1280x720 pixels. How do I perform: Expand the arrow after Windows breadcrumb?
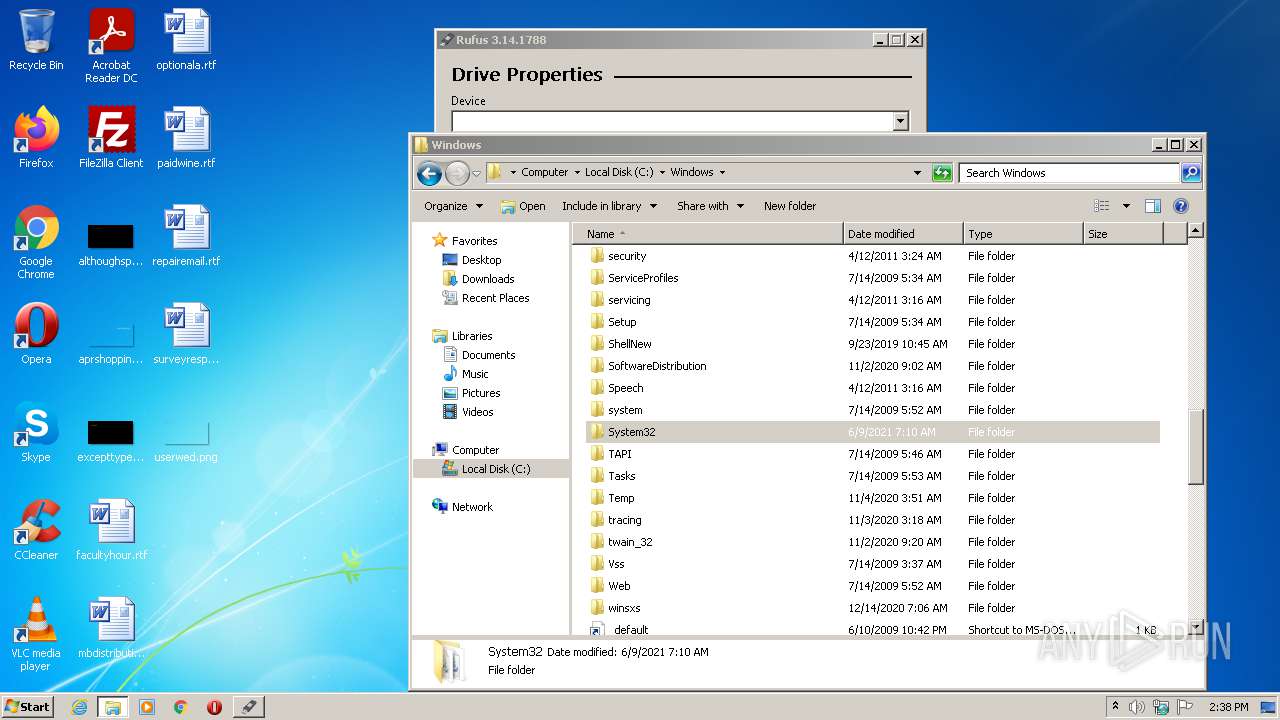coord(722,173)
